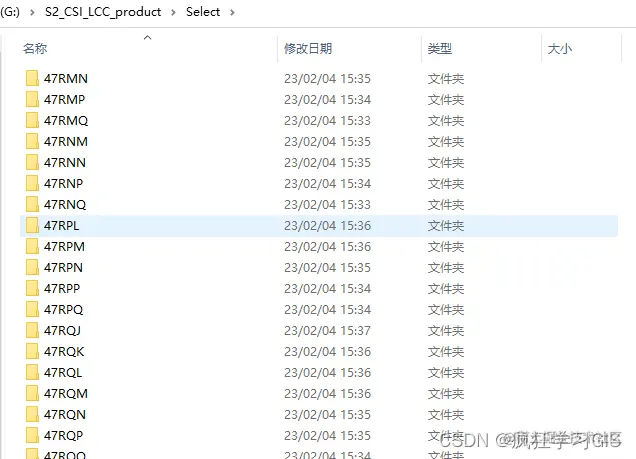Click the 47RQP folder icon

[x=32, y=435]
